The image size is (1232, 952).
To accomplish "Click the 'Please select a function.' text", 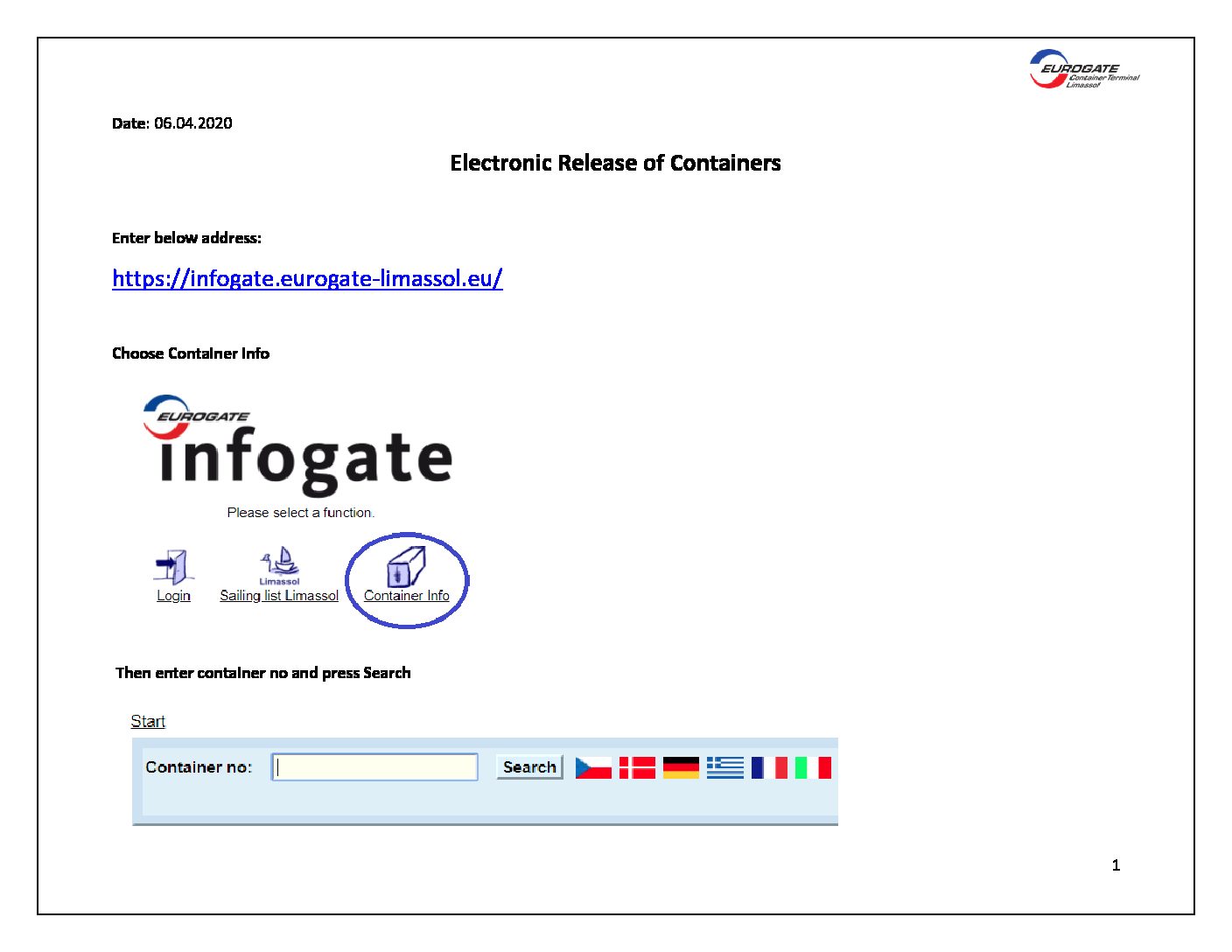I will [300, 513].
